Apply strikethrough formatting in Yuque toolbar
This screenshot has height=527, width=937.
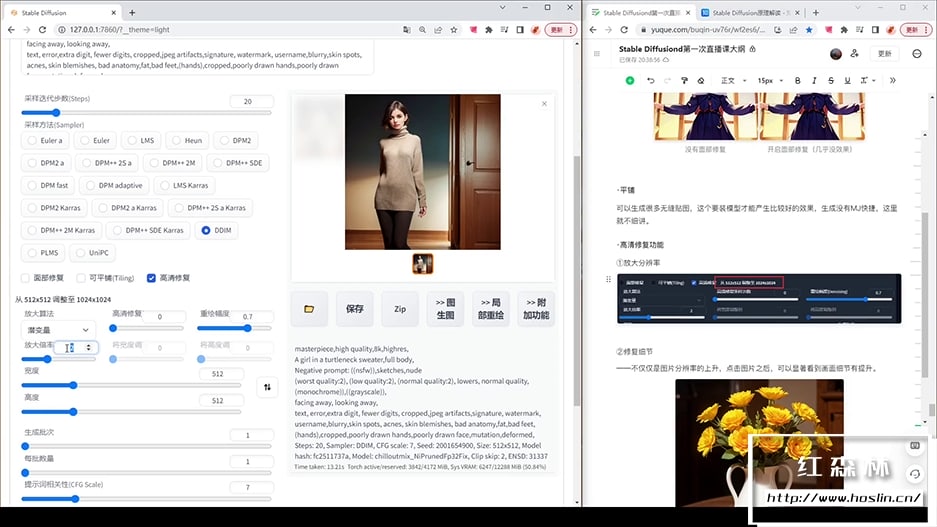831,80
